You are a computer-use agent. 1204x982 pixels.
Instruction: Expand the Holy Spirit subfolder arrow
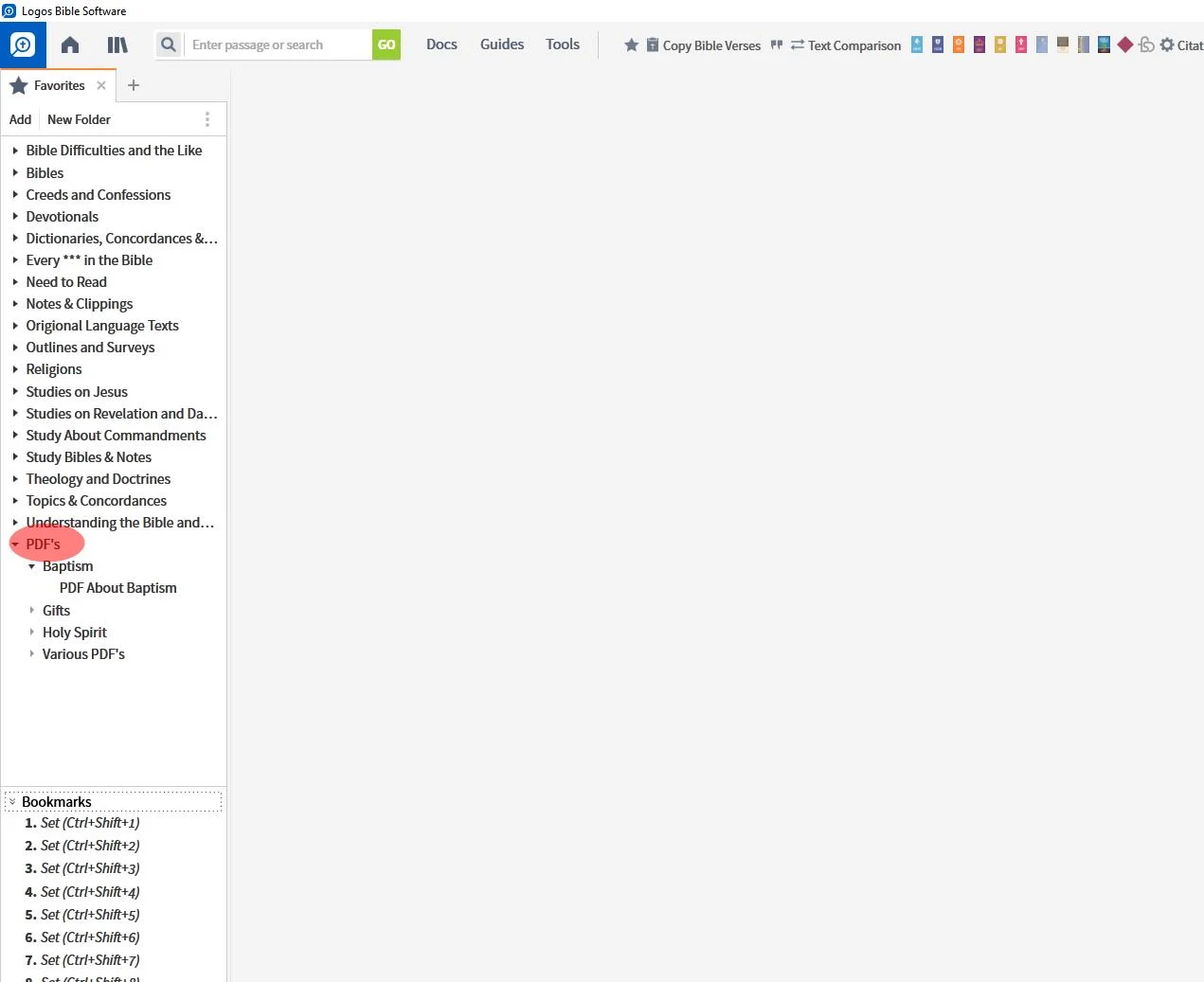pyautogui.click(x=31, y=632)
